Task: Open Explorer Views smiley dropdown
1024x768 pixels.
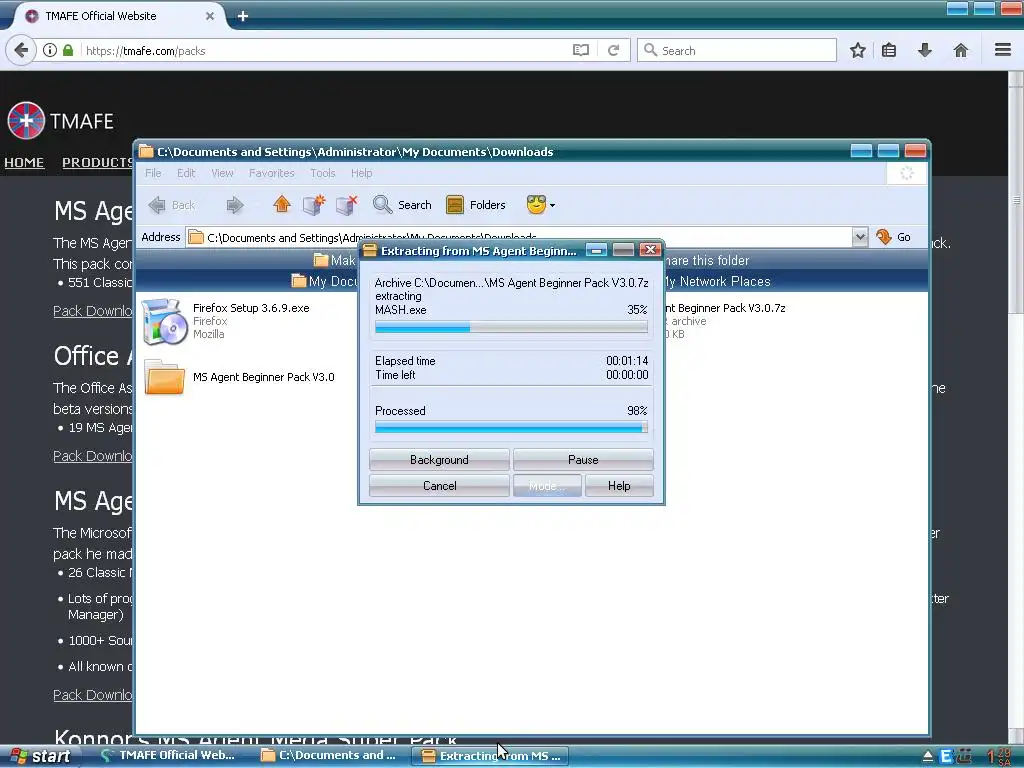Action: pos(541,205)
